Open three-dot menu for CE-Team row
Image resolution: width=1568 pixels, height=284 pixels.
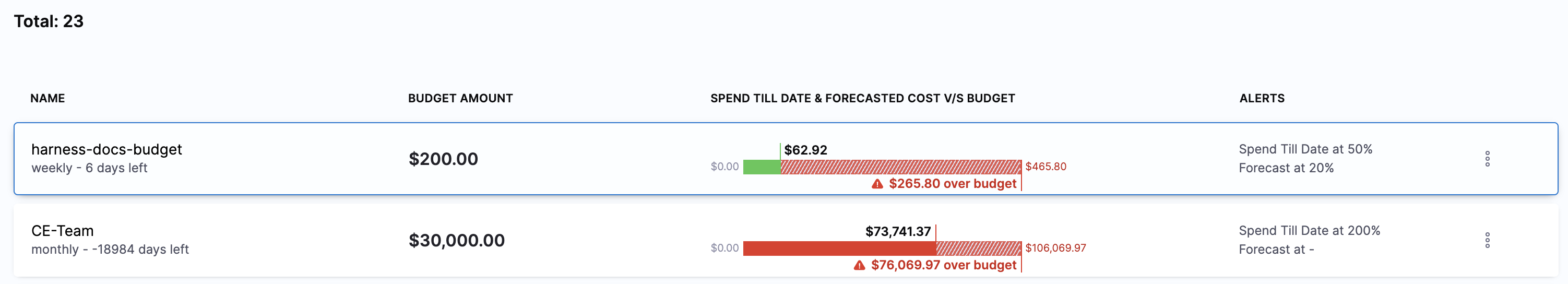(1487, 240)
